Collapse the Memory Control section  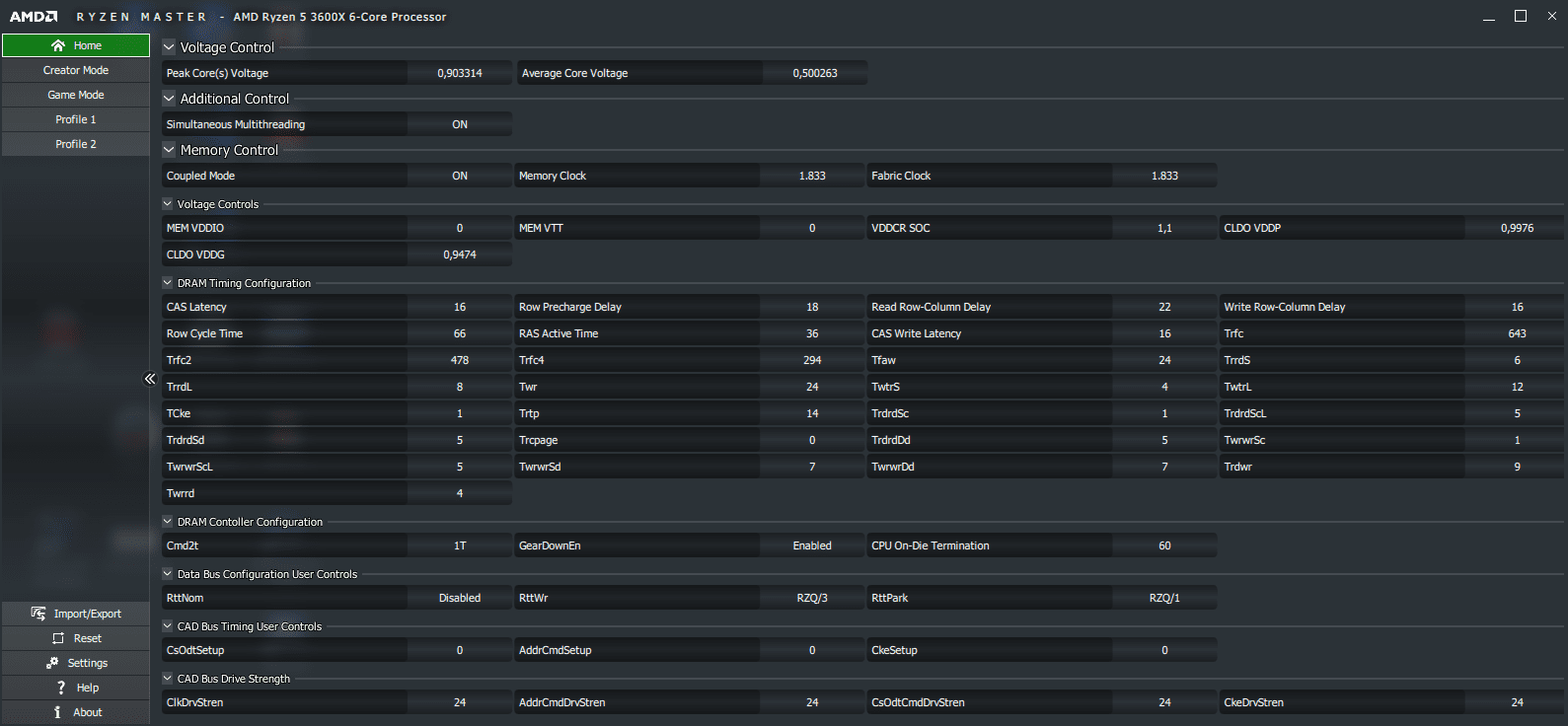169,150
